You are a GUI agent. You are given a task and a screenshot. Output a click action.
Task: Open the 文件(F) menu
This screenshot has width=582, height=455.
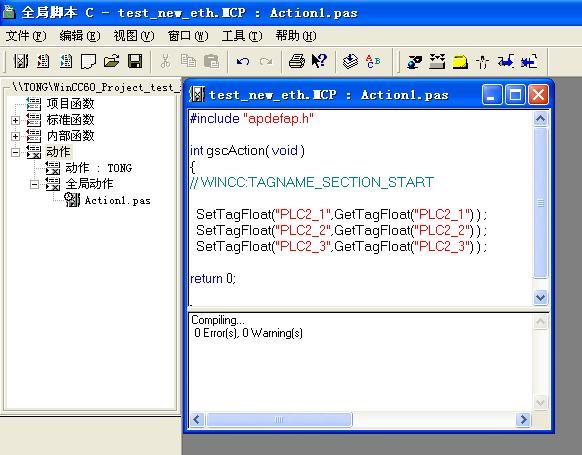tap(26, 36)
